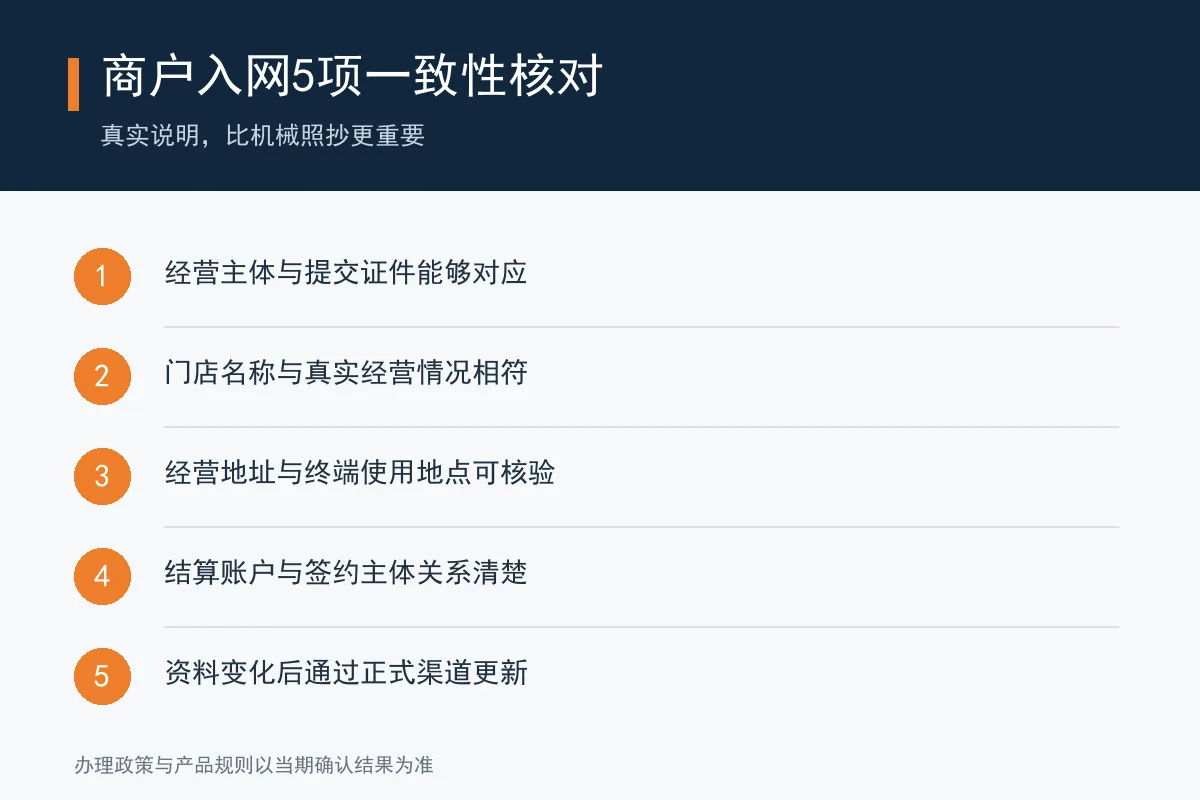The image size is (1200, 800).
Task: Click the orange number 4 circle
Action: (x=102, y=576)
